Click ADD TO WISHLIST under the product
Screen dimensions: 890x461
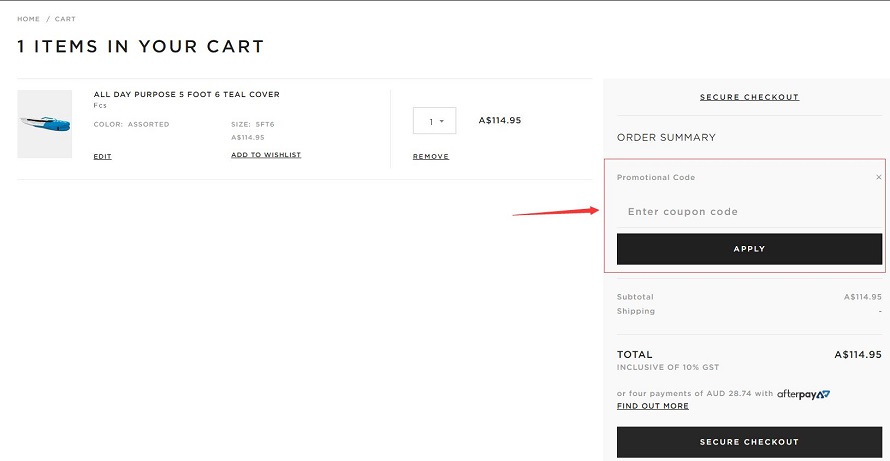tap(266, 154)
